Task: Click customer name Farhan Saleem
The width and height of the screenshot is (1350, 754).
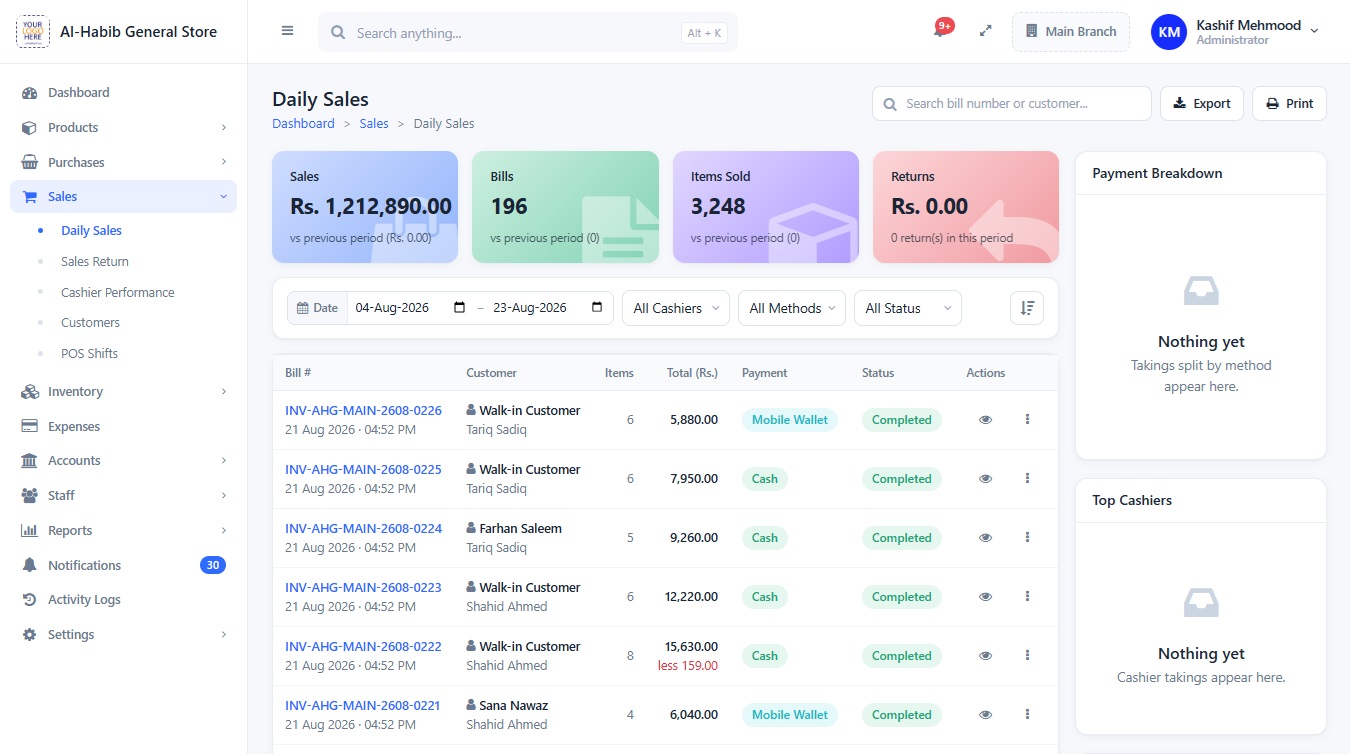Action: pos(520,529)
